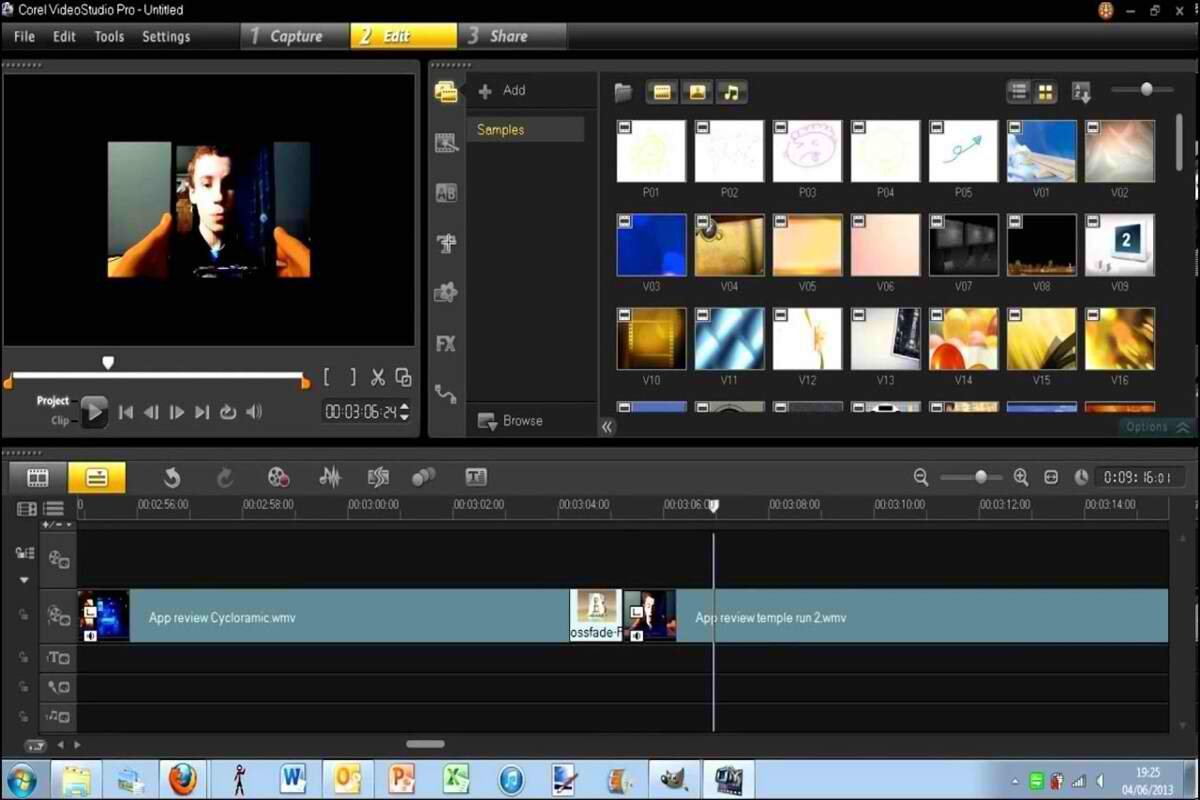The width and height of the screenshot is (1200, 800).
Task: Click the Browse dropdown button
Action: tap(511, 421)
